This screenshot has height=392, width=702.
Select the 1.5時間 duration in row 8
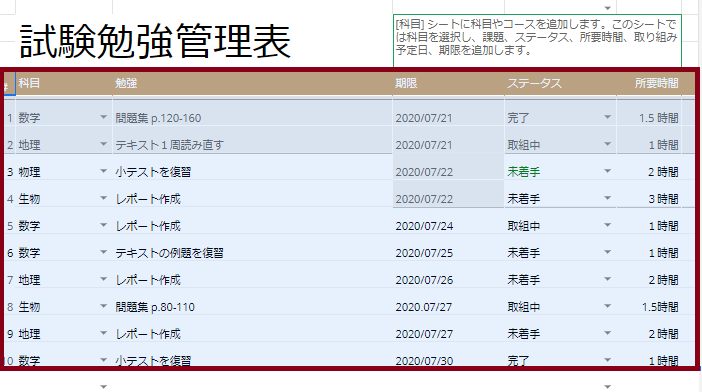pyautogui.click(x=660, y=307)
